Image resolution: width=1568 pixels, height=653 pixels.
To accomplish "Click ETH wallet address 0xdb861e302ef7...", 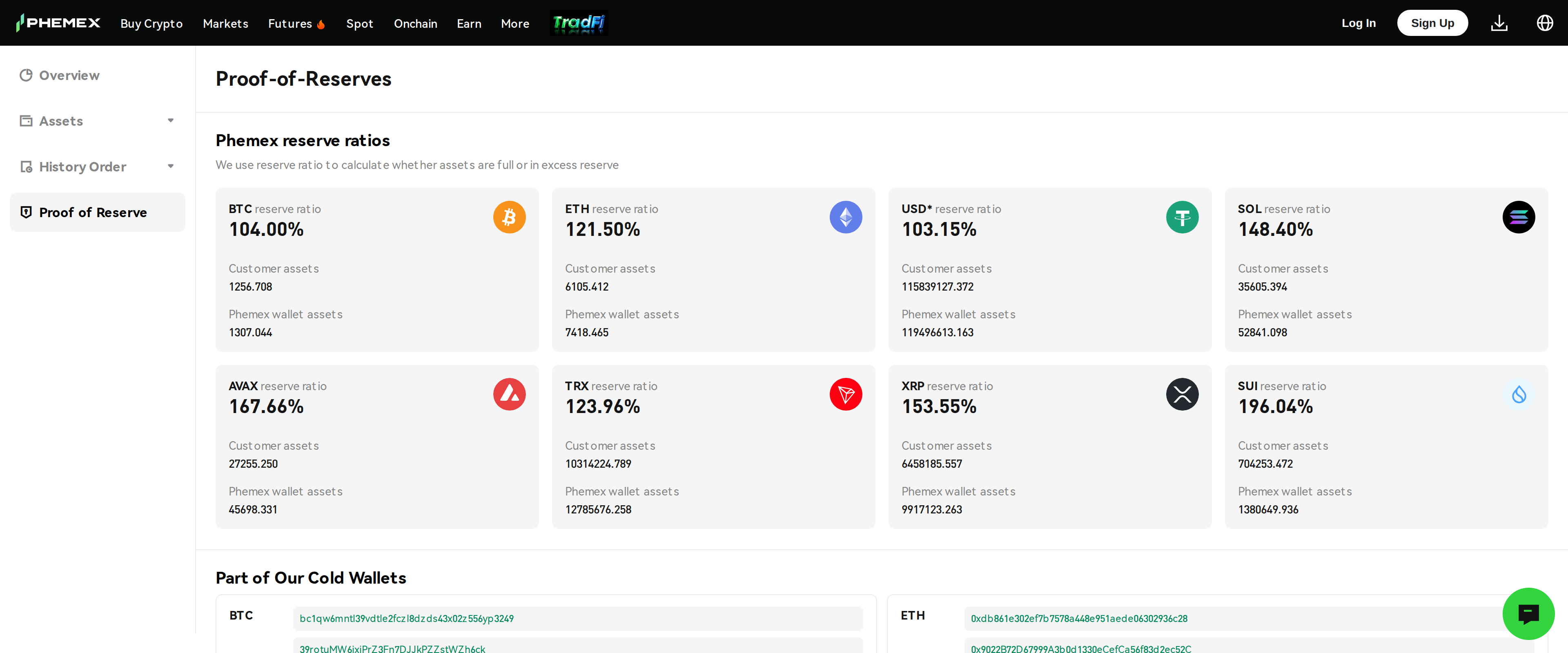I will (1249, 618).
